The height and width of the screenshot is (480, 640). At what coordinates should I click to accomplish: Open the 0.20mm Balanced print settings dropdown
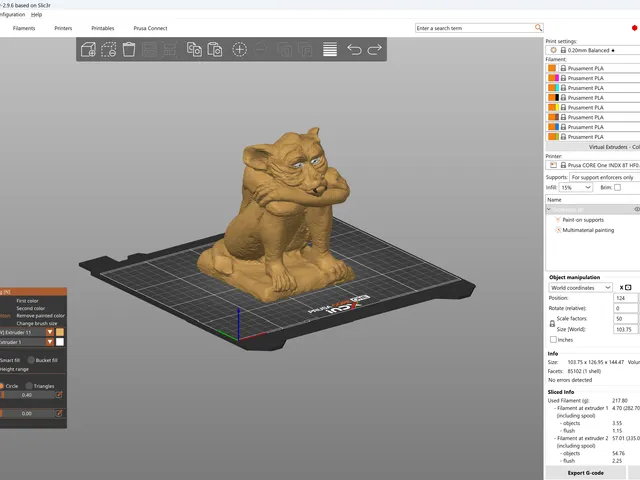pos(593,50)
